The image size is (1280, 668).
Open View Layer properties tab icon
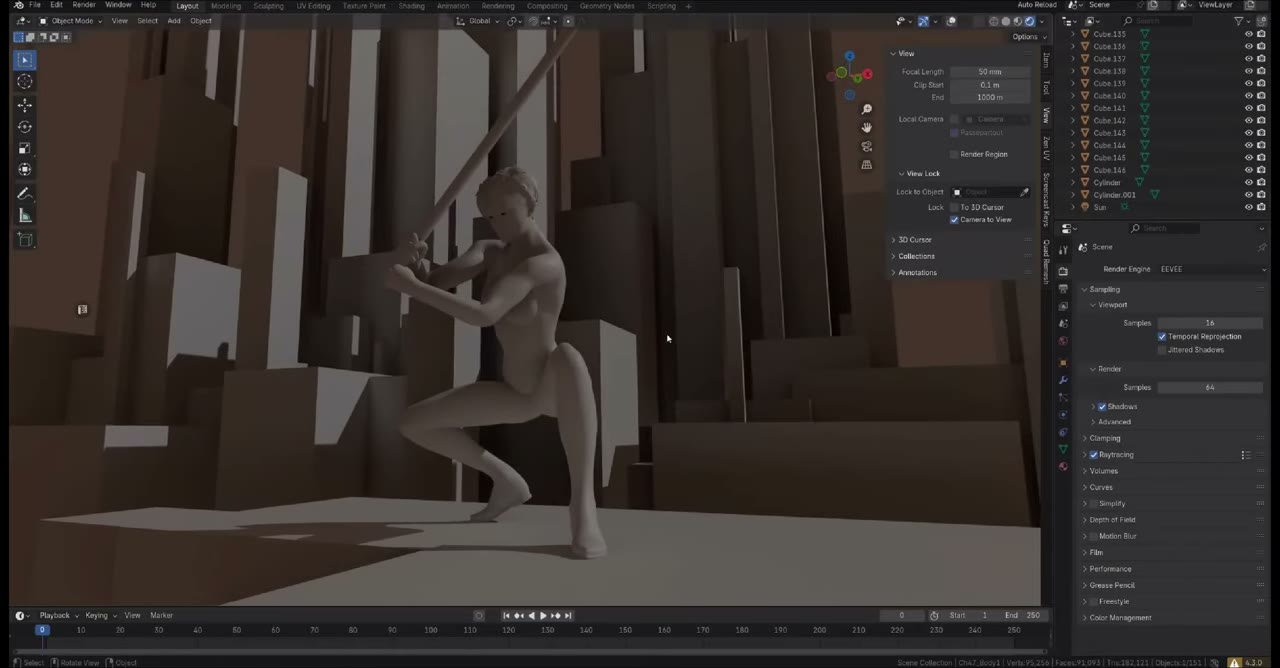(x=1063, y=306)
